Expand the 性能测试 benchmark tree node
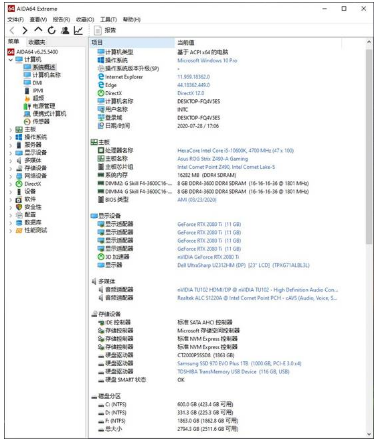The height and width of the screenshot is (443, 378). [x=11, y=230]
